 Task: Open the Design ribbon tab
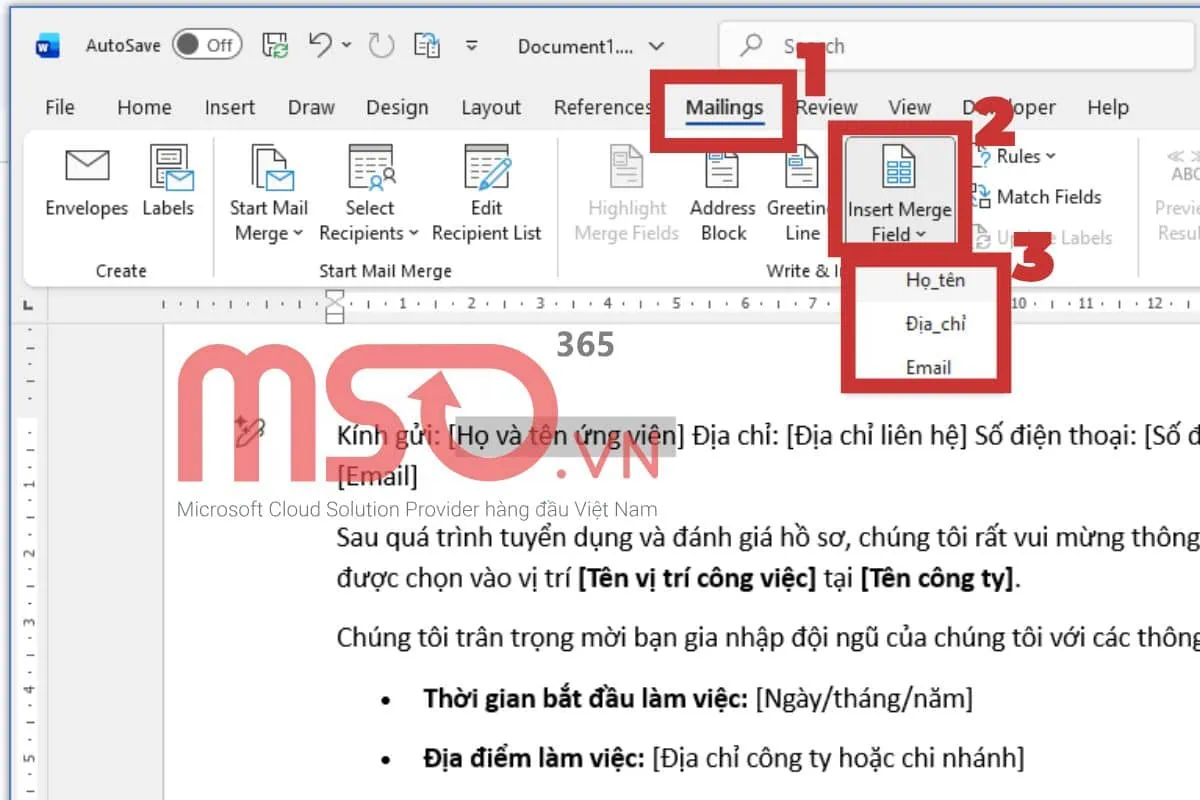click(x=397, y=107)
